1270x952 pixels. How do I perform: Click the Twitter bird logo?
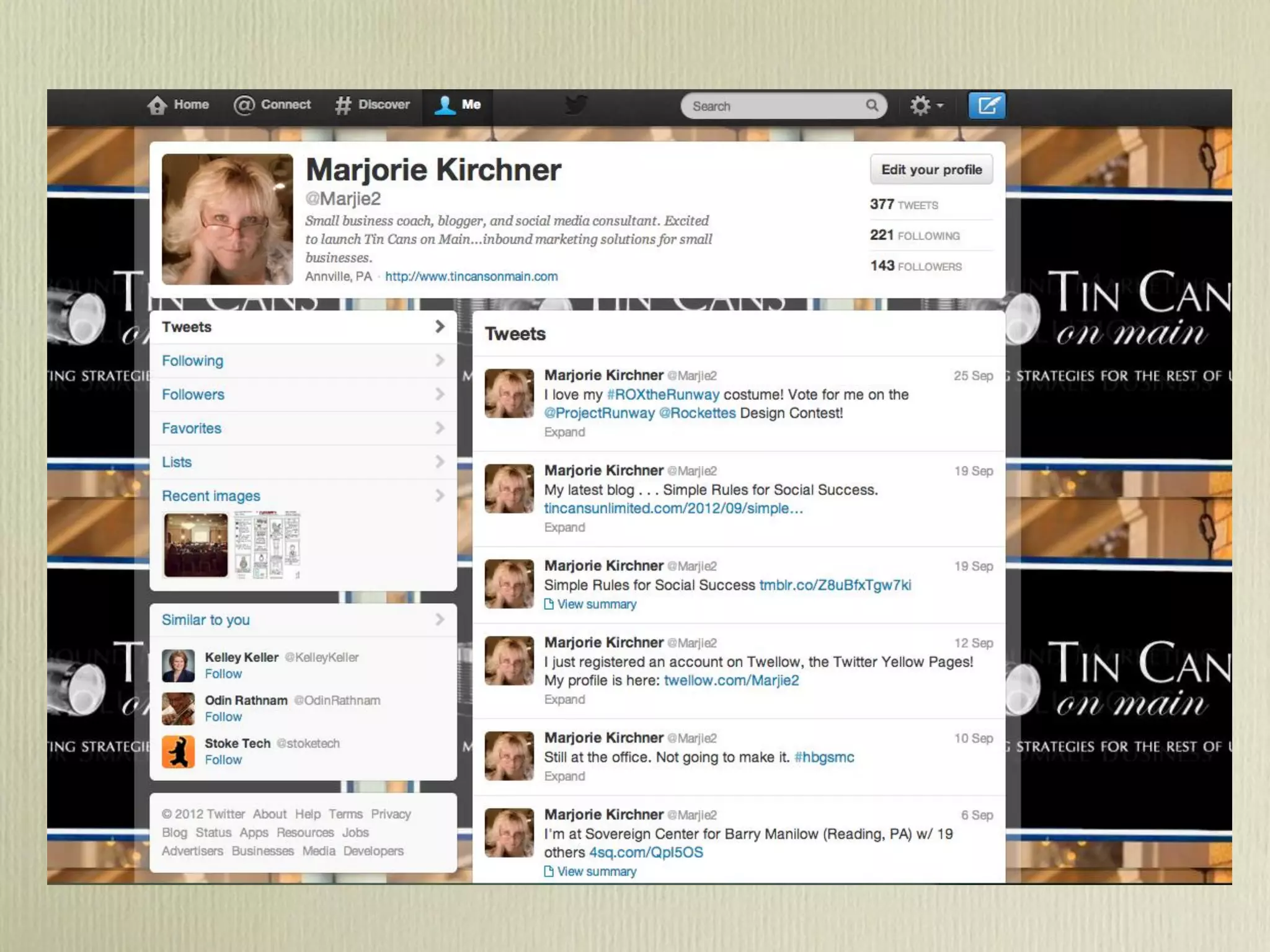point(575,105)
